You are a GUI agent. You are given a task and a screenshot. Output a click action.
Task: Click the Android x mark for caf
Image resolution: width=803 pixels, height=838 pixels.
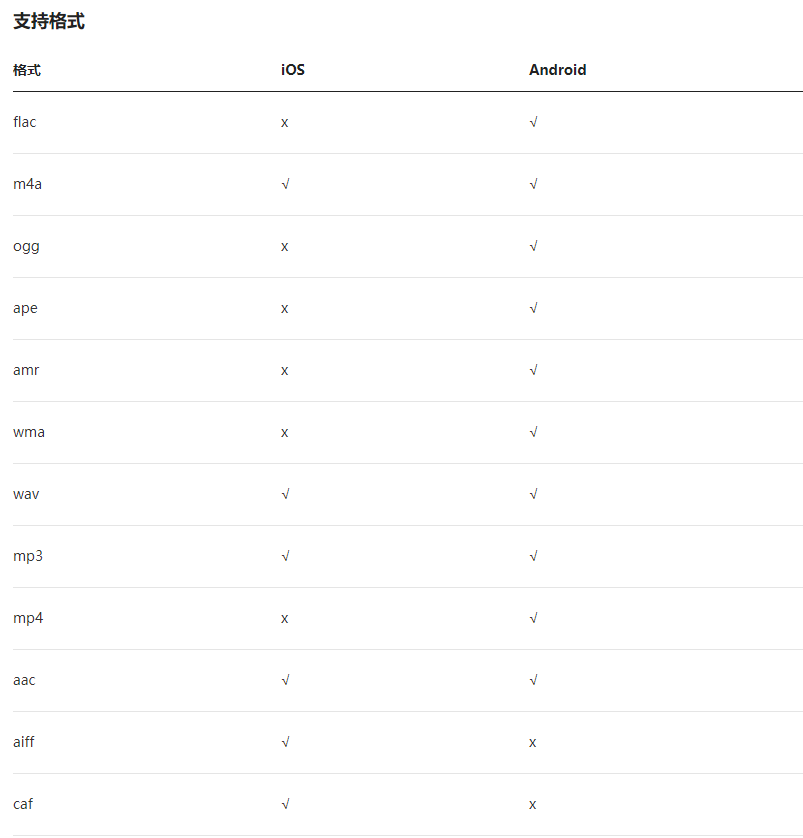tap(533, 805)
